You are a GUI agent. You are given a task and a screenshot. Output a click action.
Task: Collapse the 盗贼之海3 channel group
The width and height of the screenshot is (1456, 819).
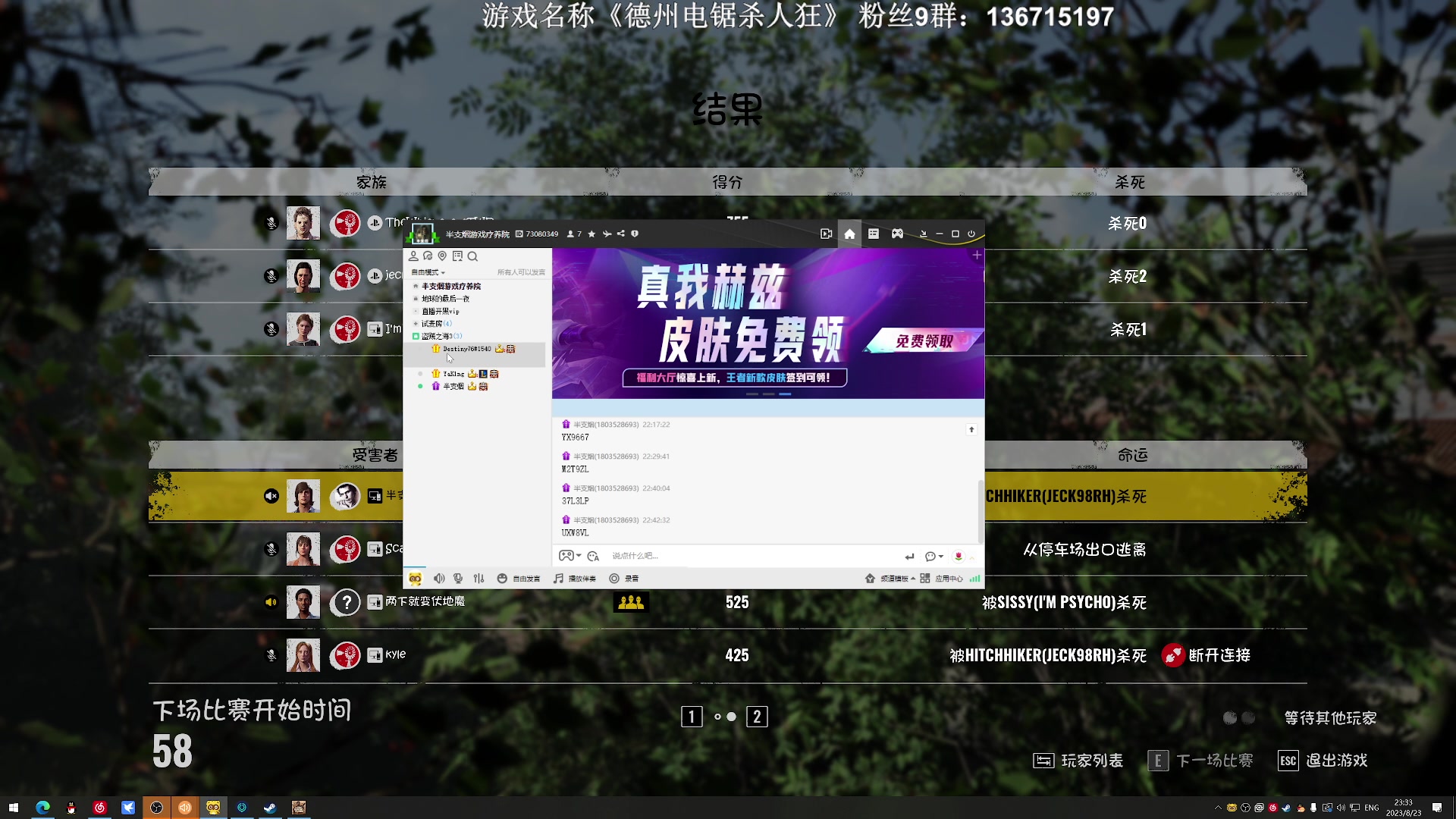pos(415,335)
